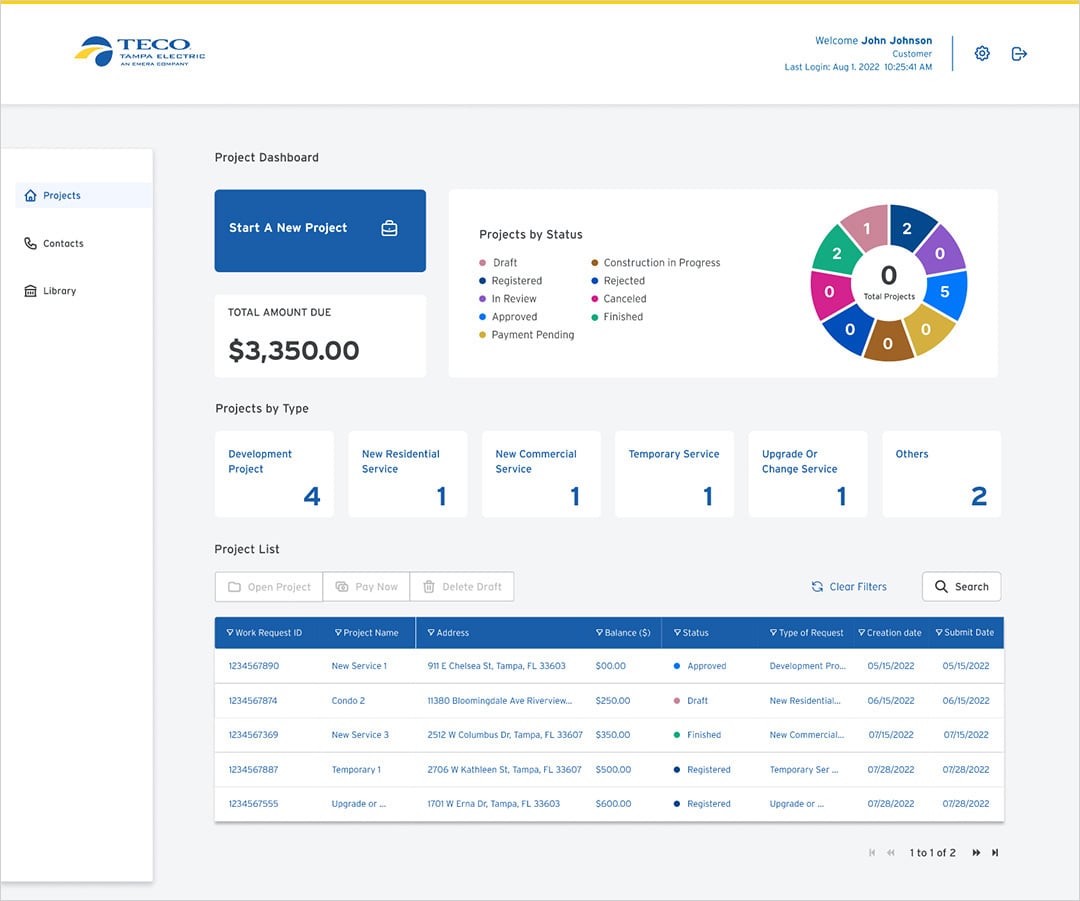The image size is (1080, 901).
Task: Select the Others project type card
Action: pos(941,474)
